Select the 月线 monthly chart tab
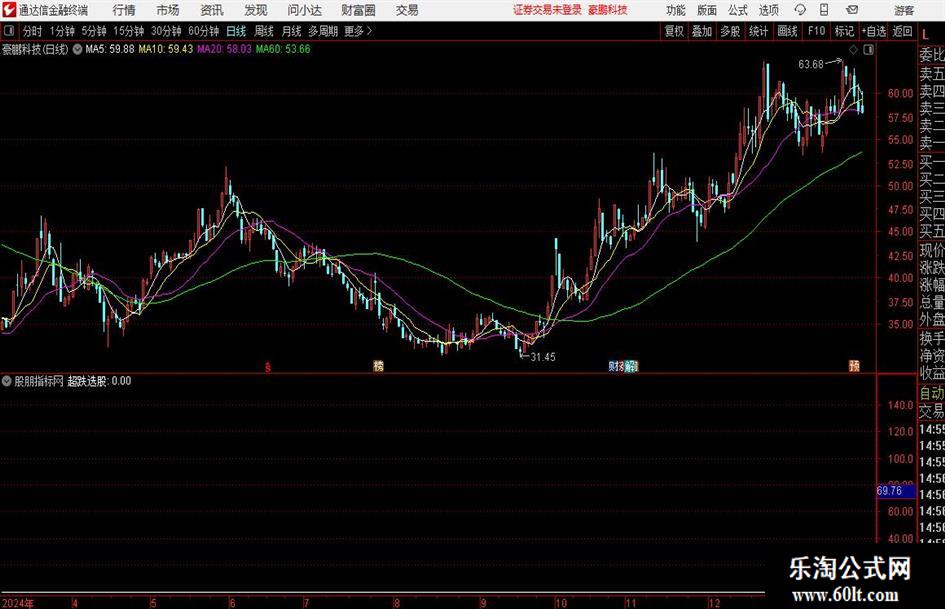945x609 pixels. pyautogui.click(x=291, y=31)
